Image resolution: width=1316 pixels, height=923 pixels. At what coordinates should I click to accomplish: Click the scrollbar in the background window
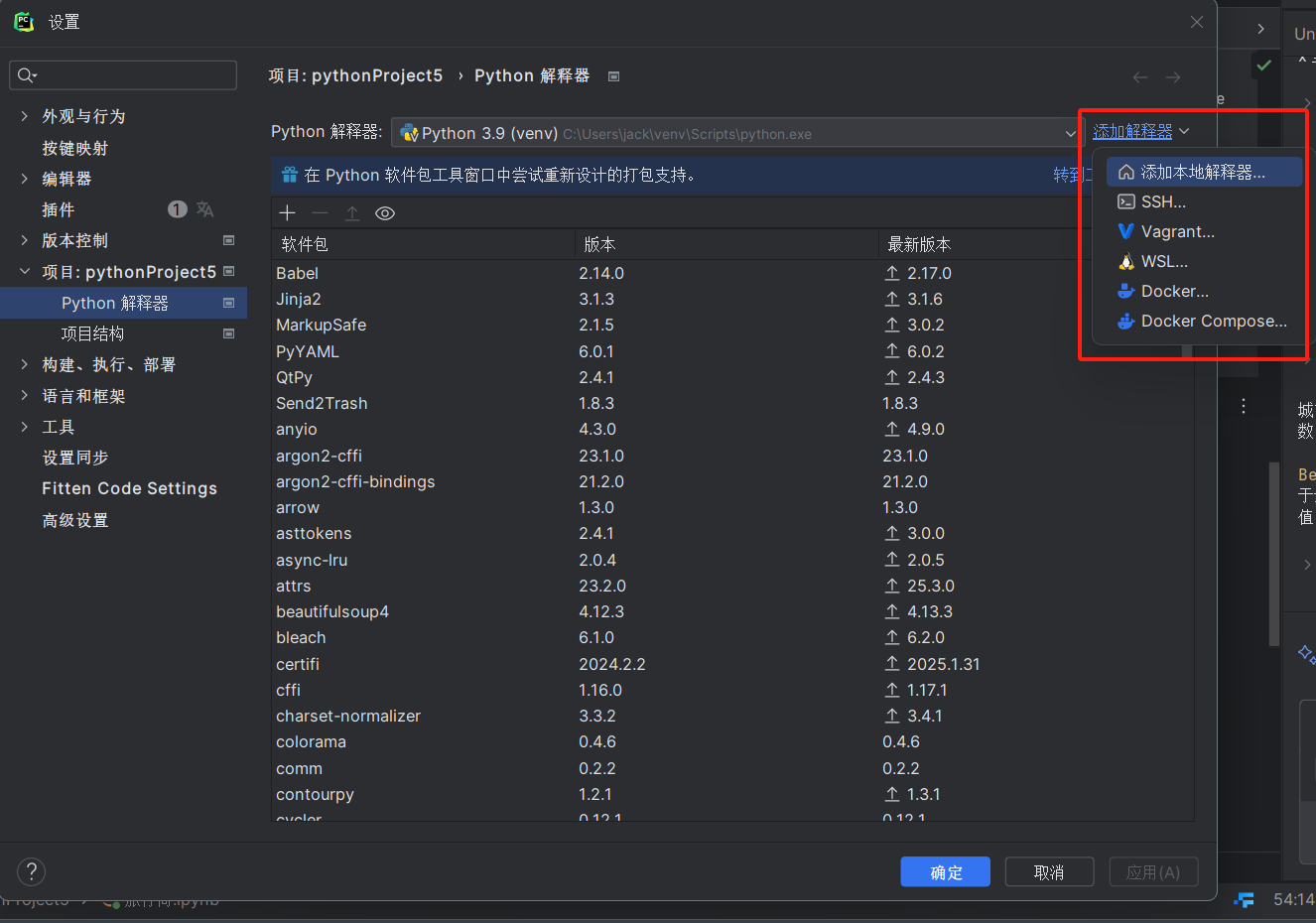click(1274, 554)
